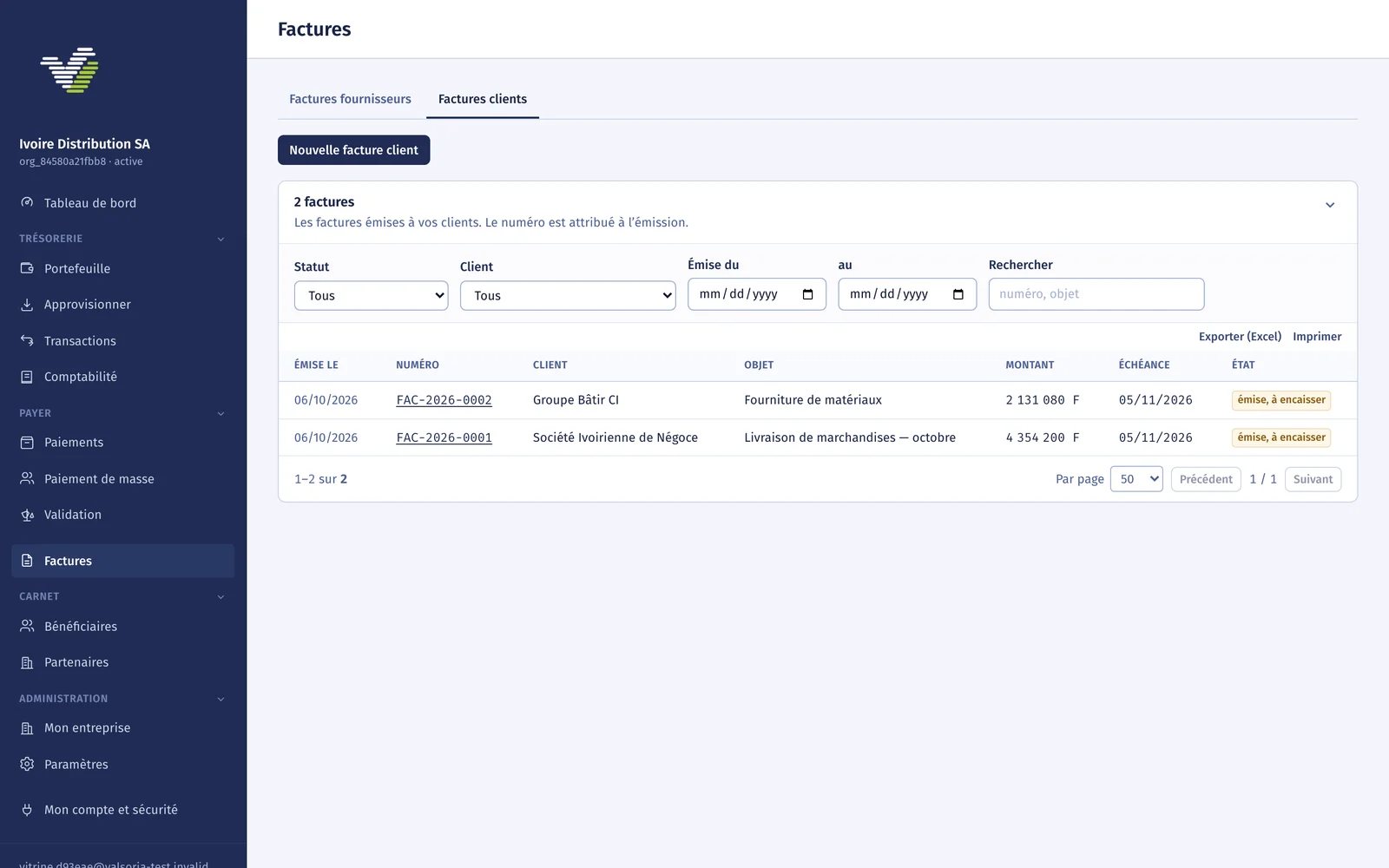Screen dimensions: 1389x868
Task: Click the Transactions arrows icon
Action: 27,341
